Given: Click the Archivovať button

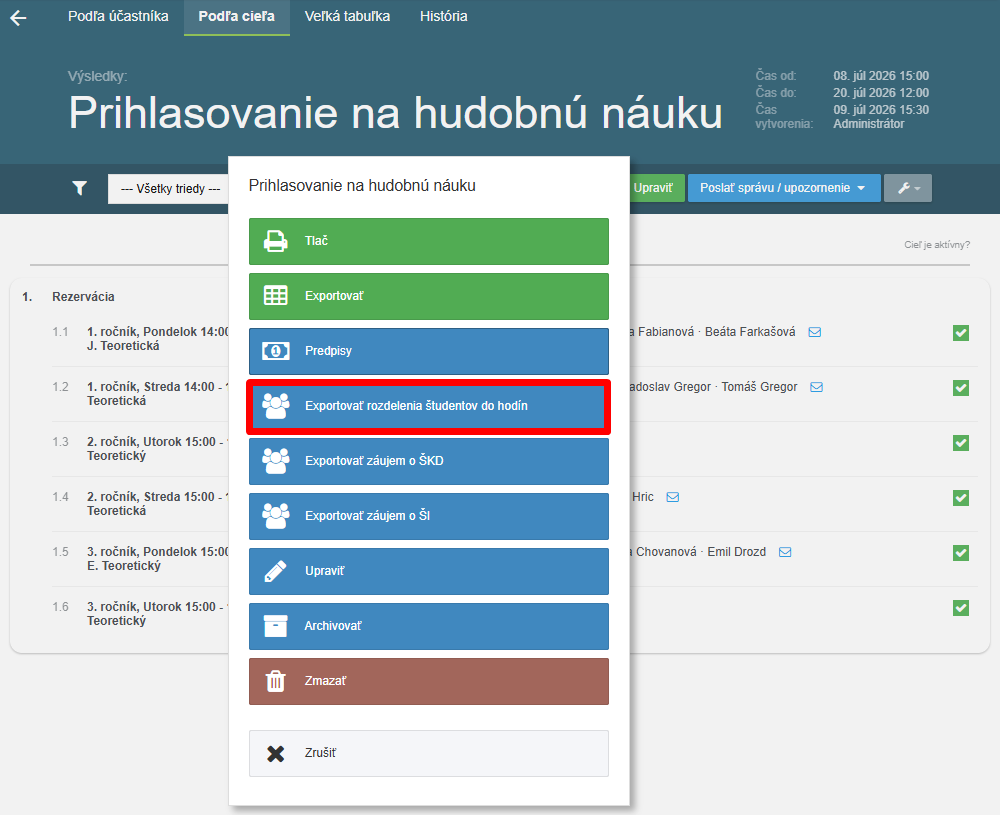Looking at the screenshot, I should (429, 626).
